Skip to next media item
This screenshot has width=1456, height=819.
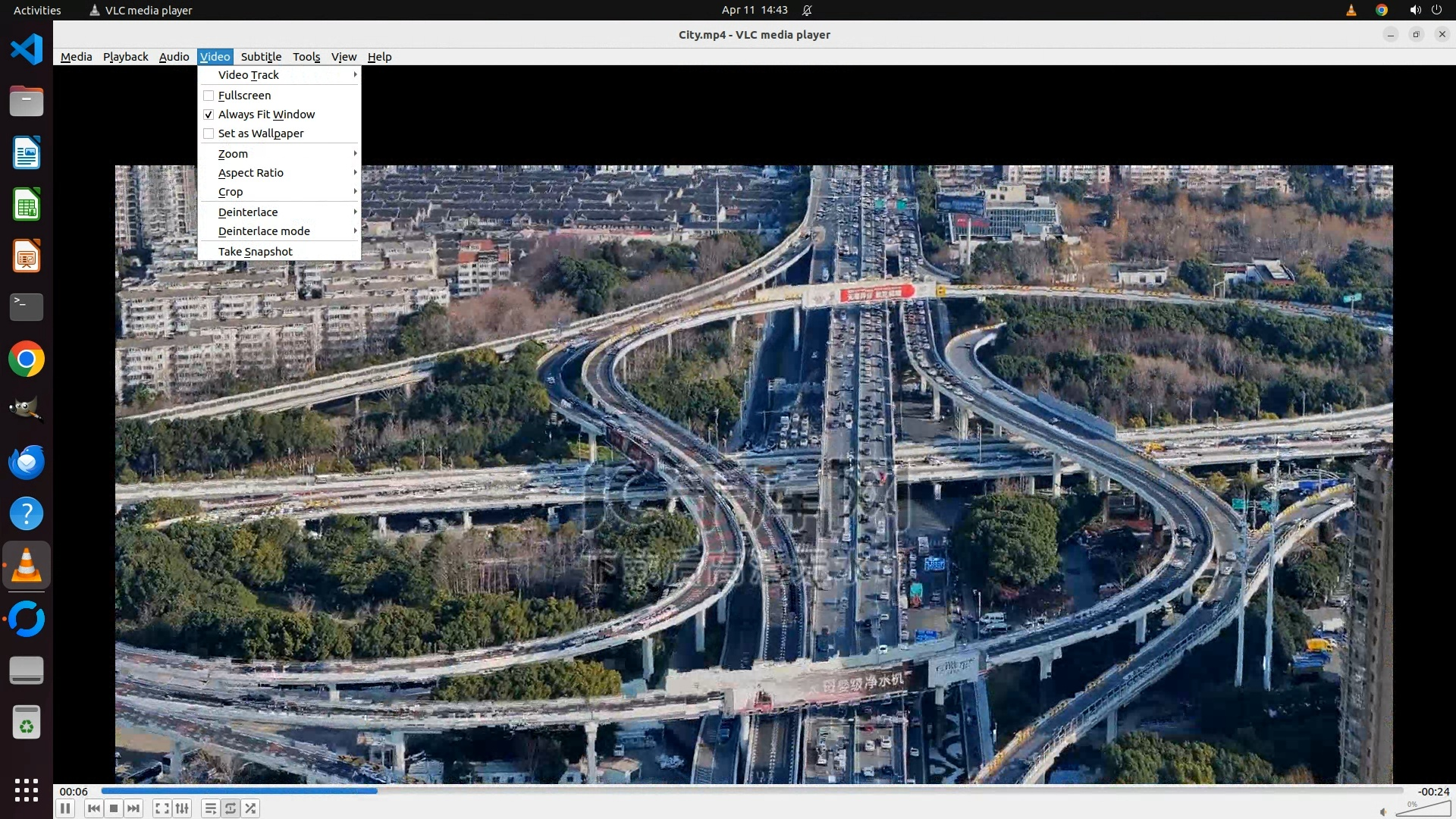[133, 808]
